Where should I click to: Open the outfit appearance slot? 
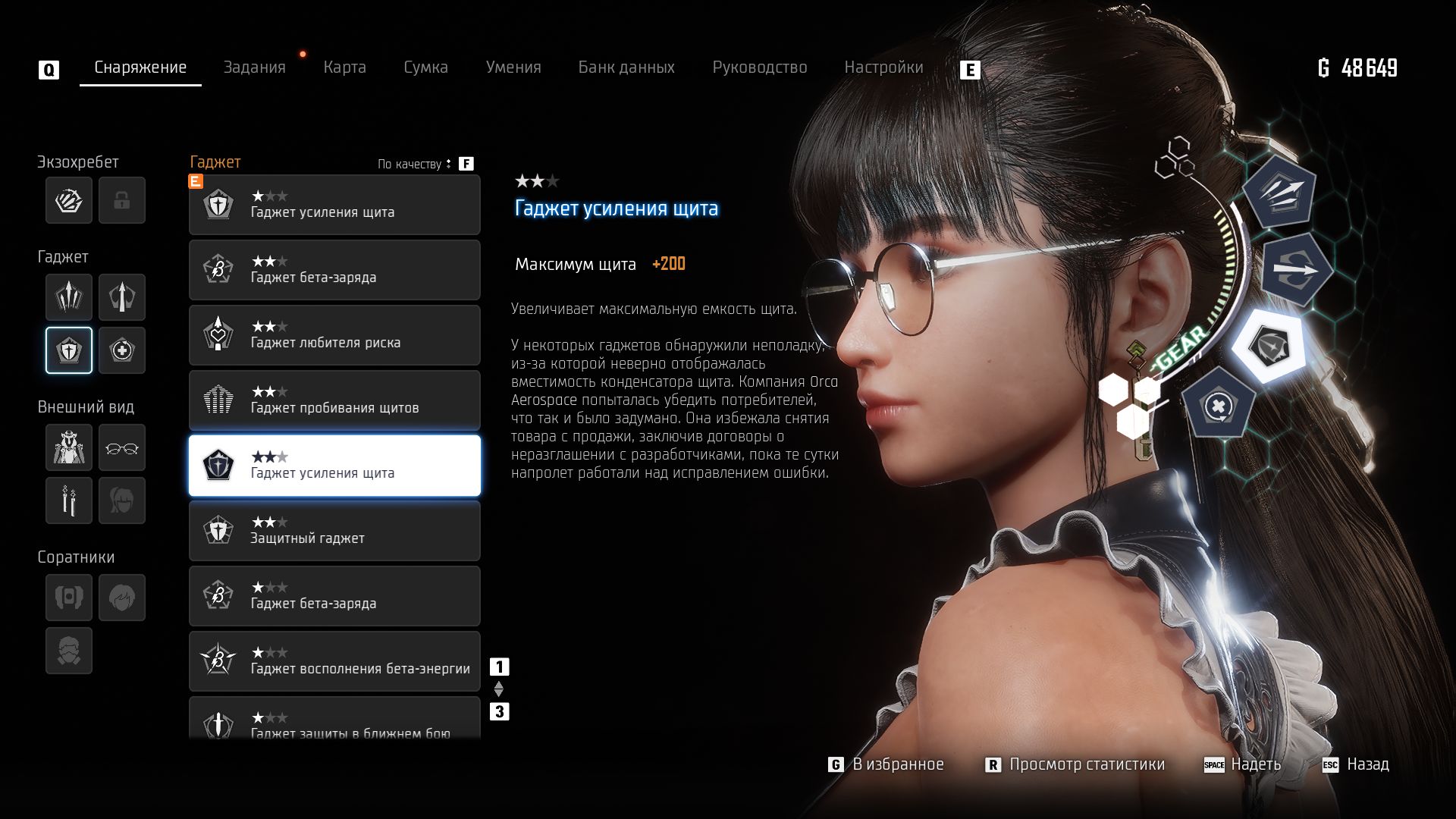click(69, 447)
